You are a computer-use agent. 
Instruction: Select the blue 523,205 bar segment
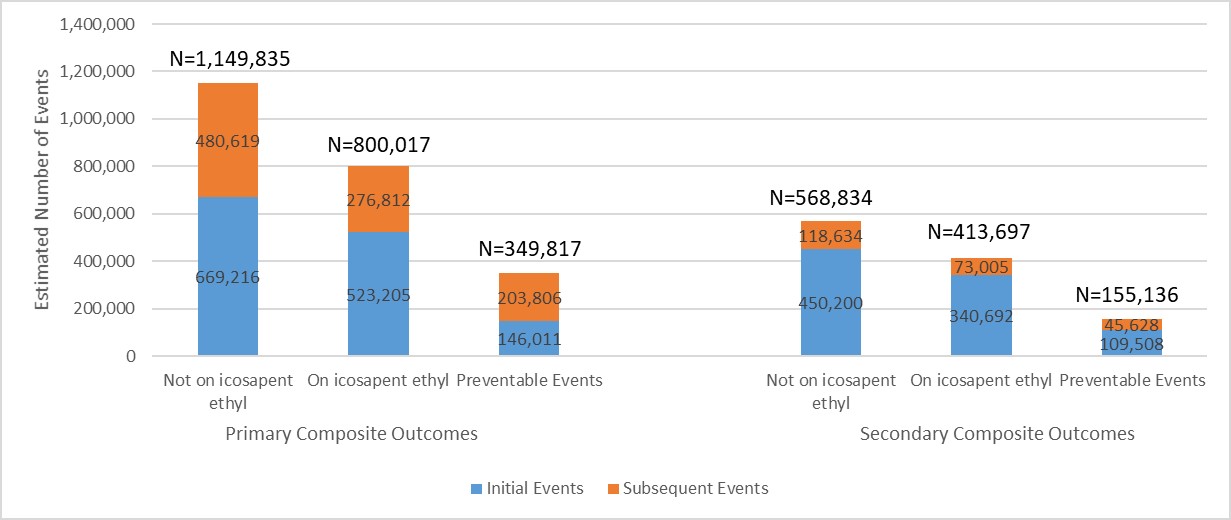coord(379,294)
